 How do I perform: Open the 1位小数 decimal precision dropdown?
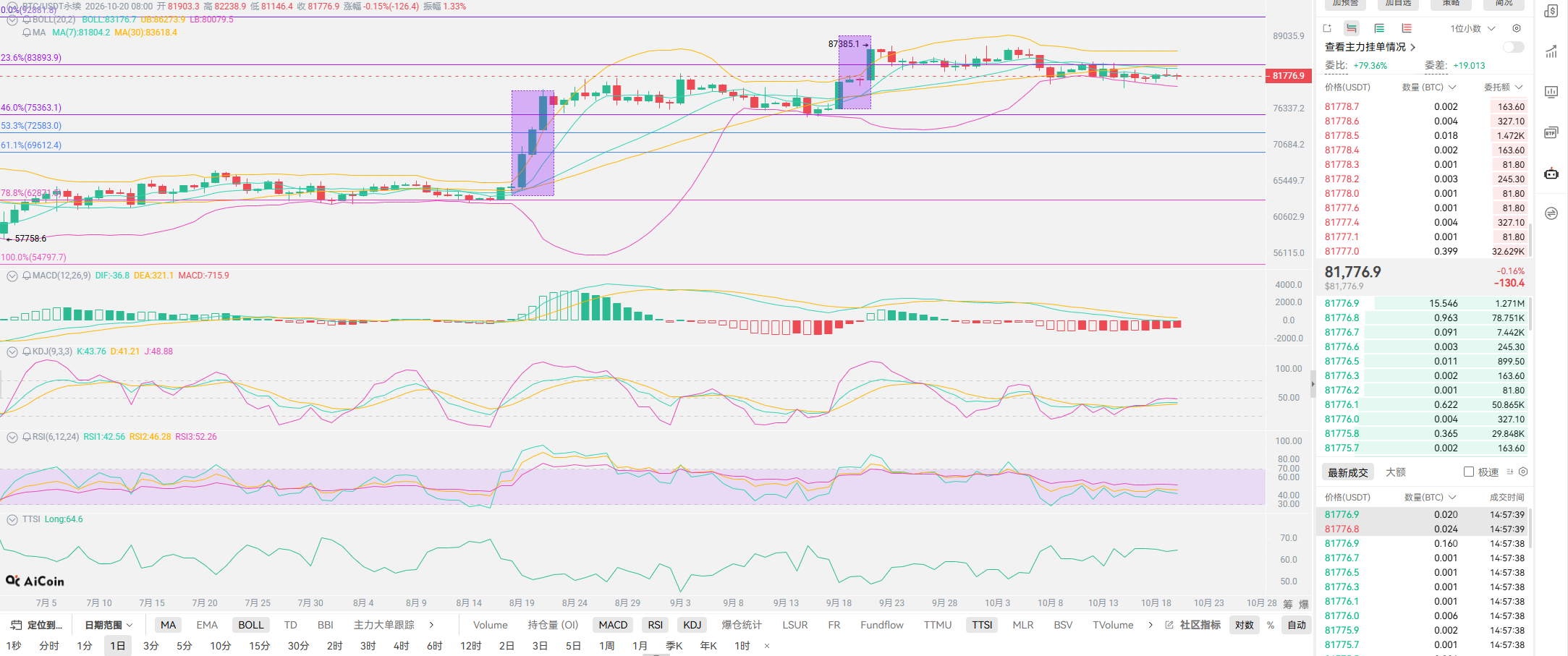click(1472, 28)
